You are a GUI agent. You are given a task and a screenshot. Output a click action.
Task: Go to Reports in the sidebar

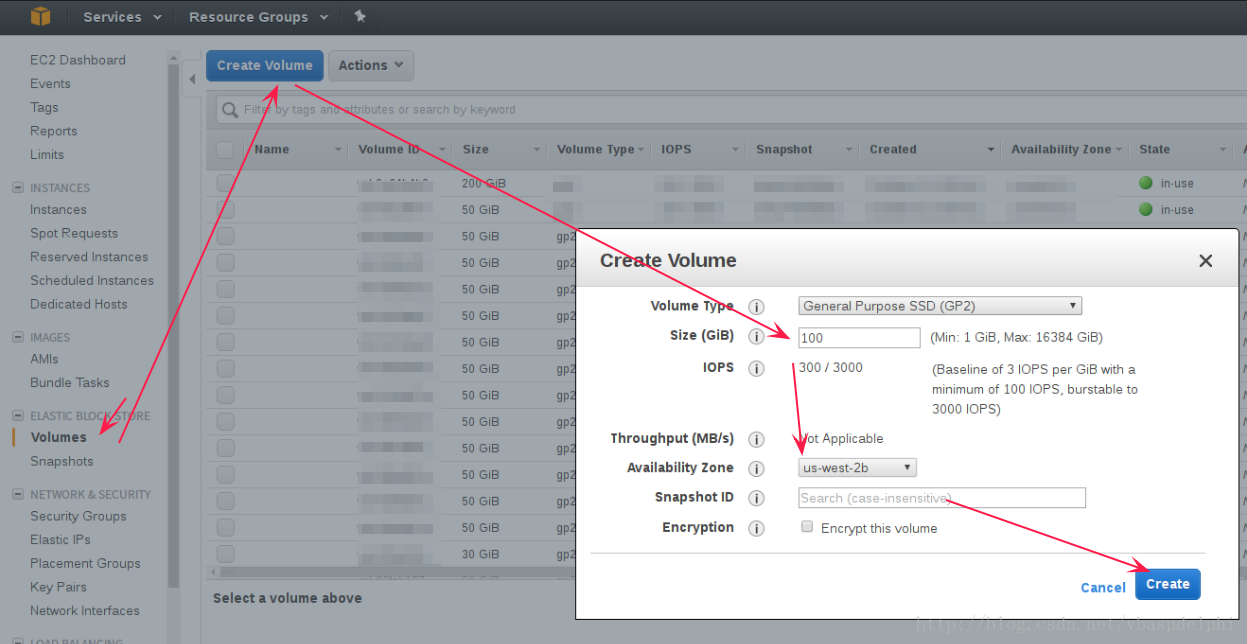[53, 131]
